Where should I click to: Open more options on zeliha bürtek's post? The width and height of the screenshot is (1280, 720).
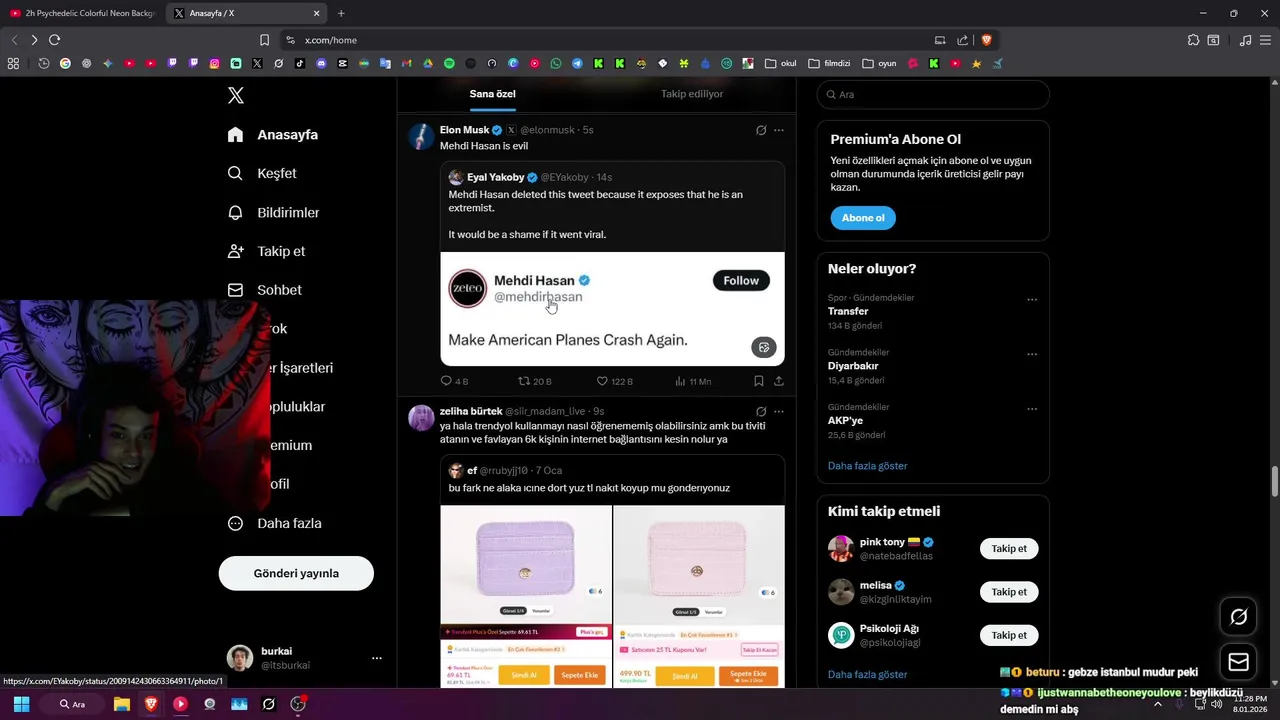(x=779, y=411)
